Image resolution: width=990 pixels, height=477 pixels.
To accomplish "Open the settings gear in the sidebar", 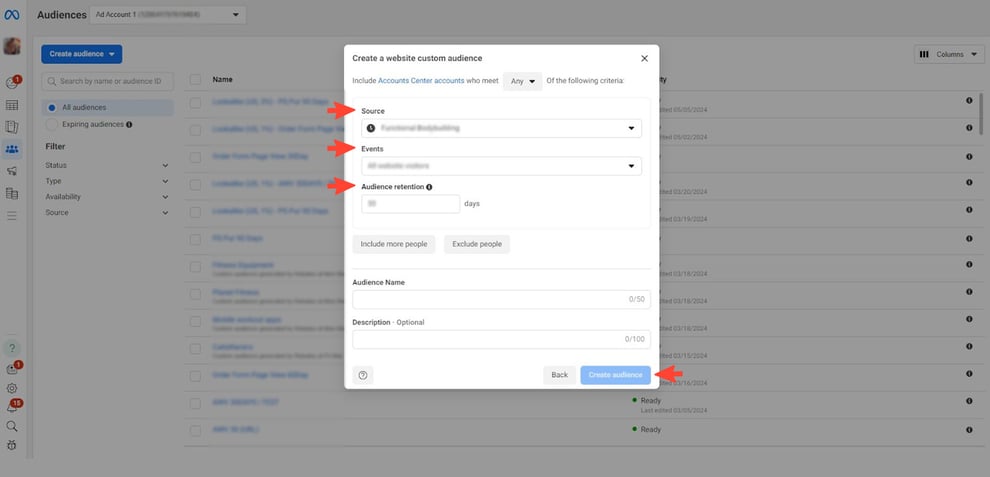I will pyautogui.click(x=12, y=388).
